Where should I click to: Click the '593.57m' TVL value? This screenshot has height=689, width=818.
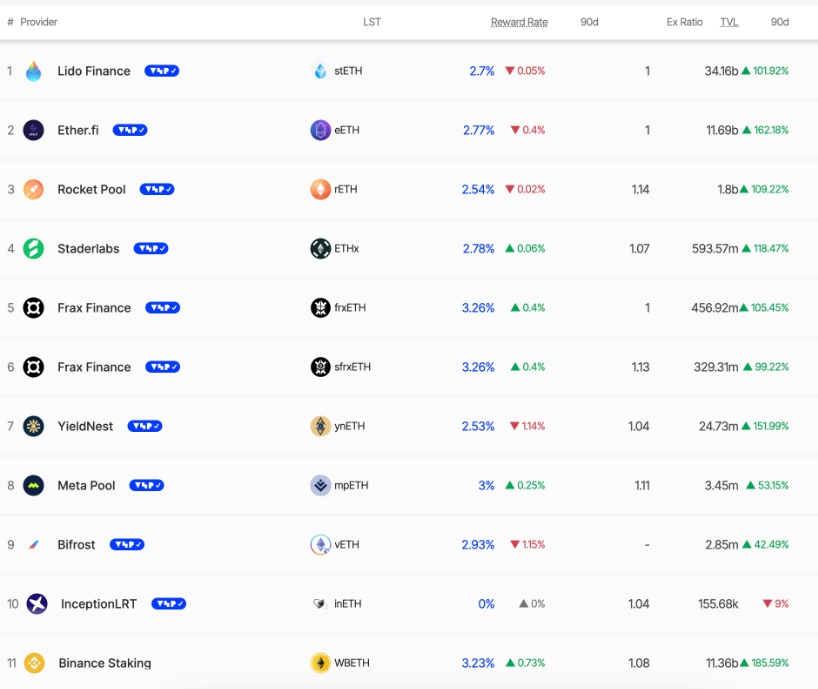pos(715,249)
